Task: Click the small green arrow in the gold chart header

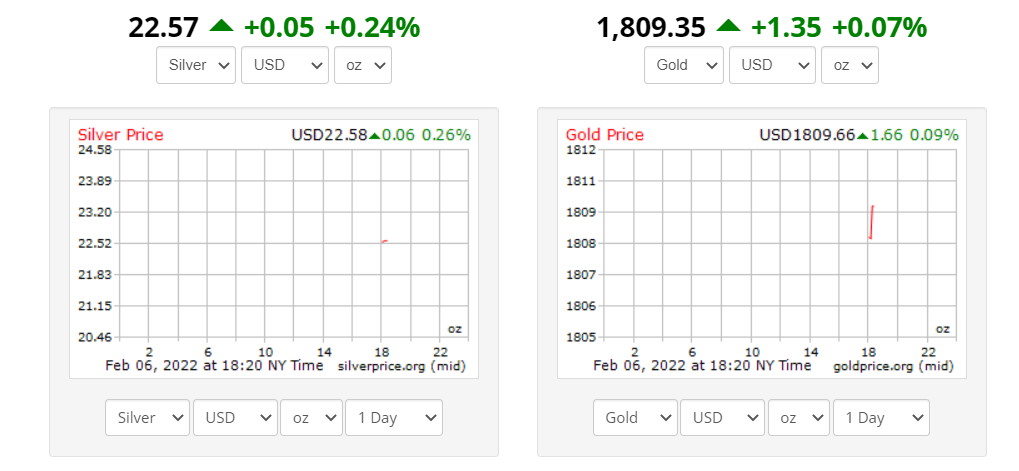Action: [862, 136]
